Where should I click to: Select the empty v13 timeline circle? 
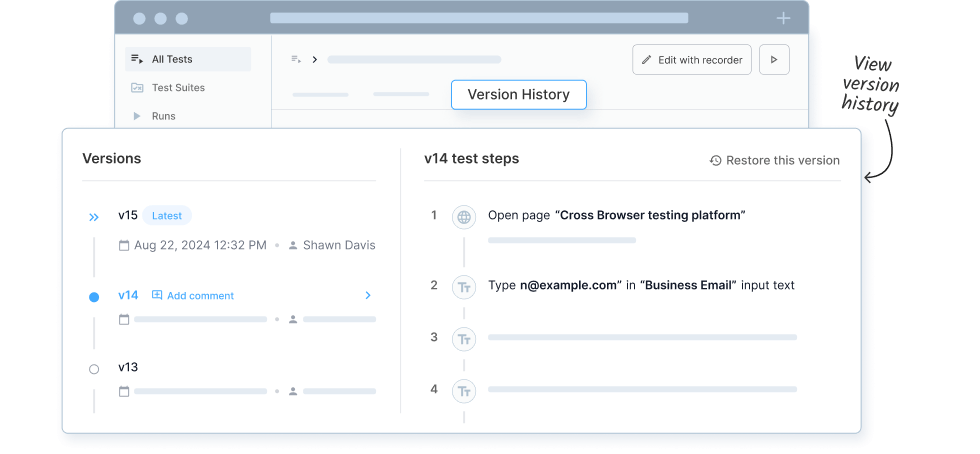pos(94,369)
